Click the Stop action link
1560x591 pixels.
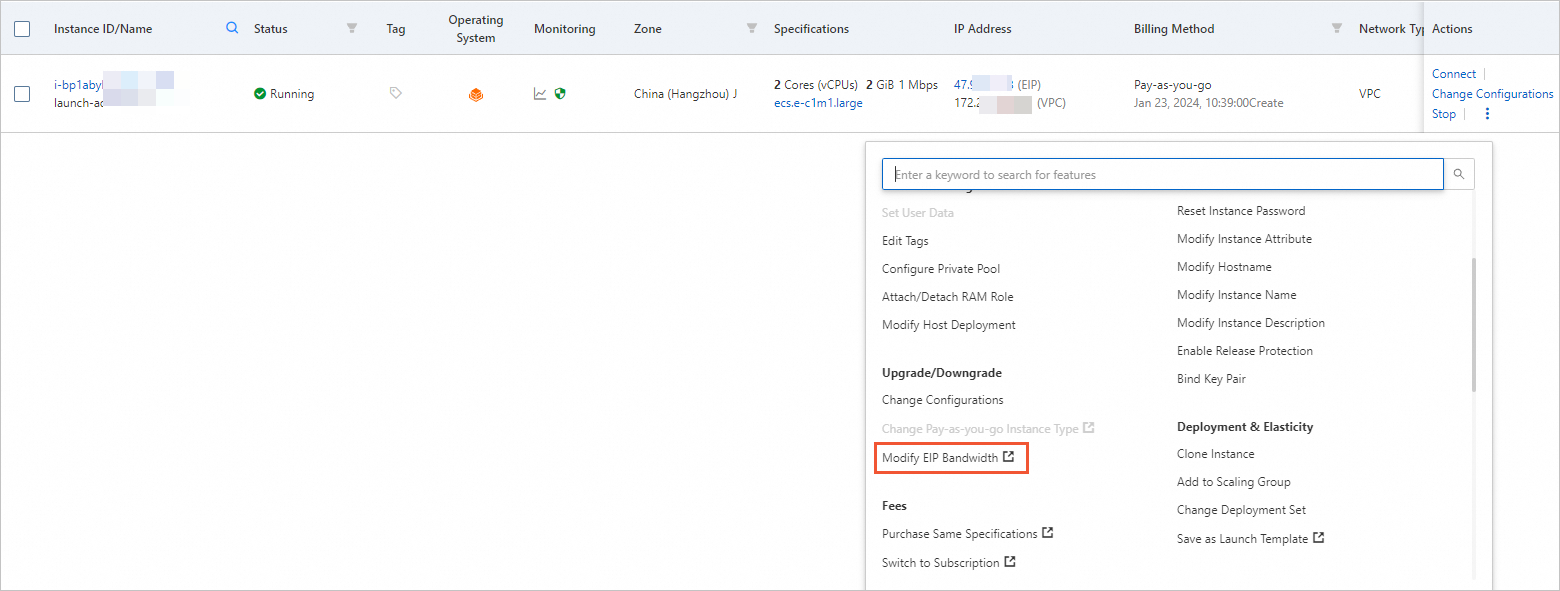point(1443,114)
